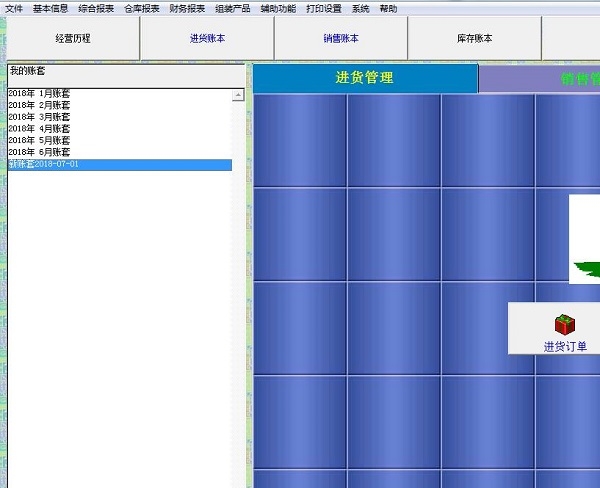This screenshot has height=488, width=600.
Task: Open the 辅助功能 menu
Action: 278,8
